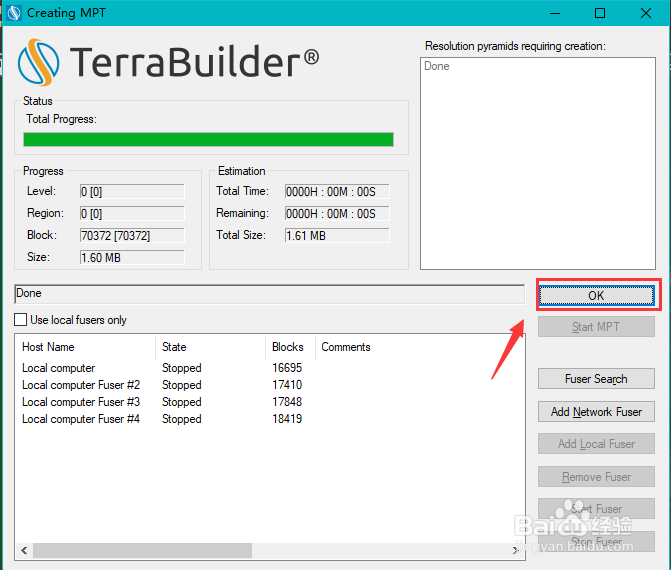Click the right scroll arrow of fuser list
This screenshot has height=570, width=671.
point(515,550)
